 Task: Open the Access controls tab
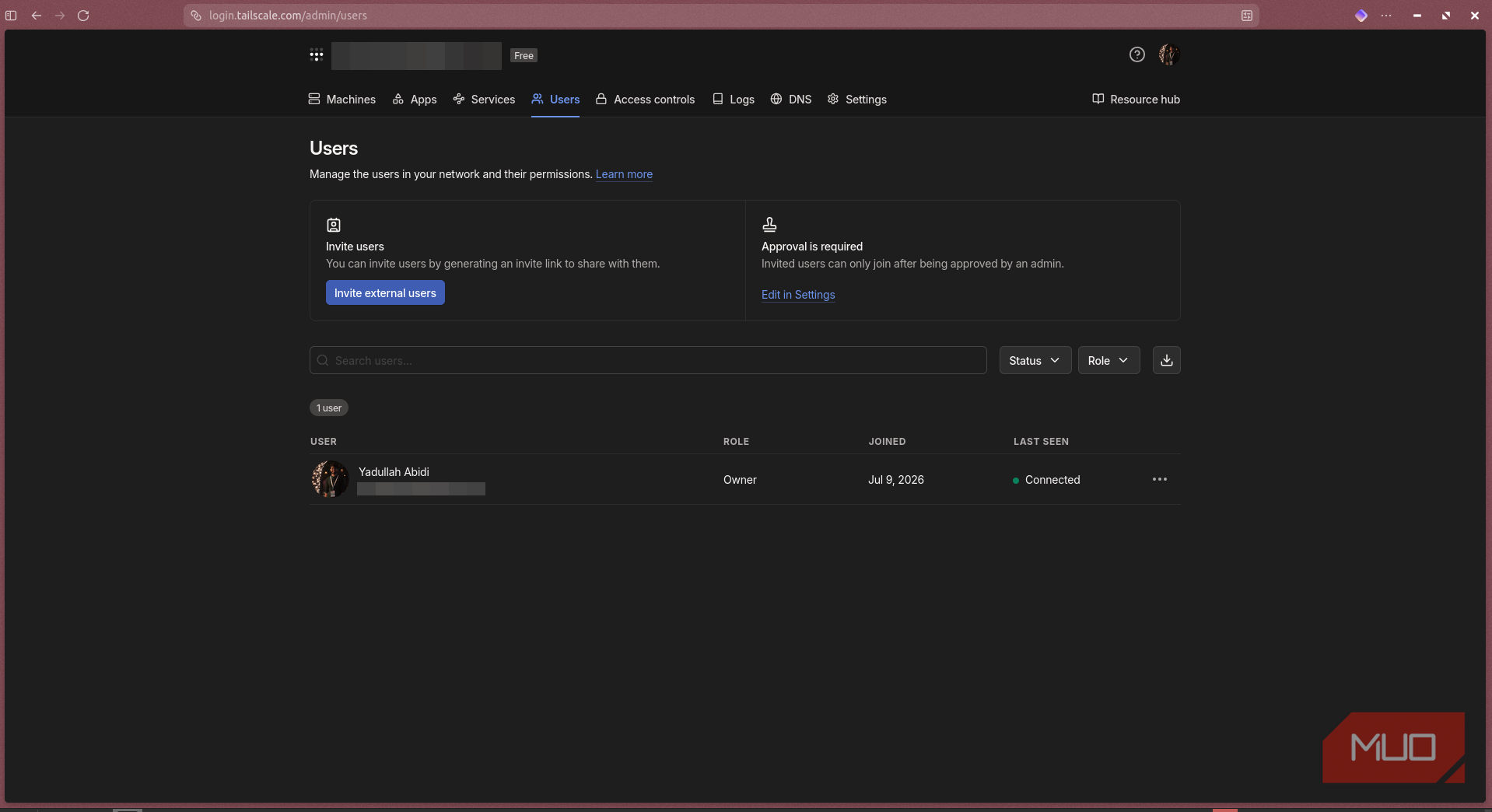click(x=645, y=100)
